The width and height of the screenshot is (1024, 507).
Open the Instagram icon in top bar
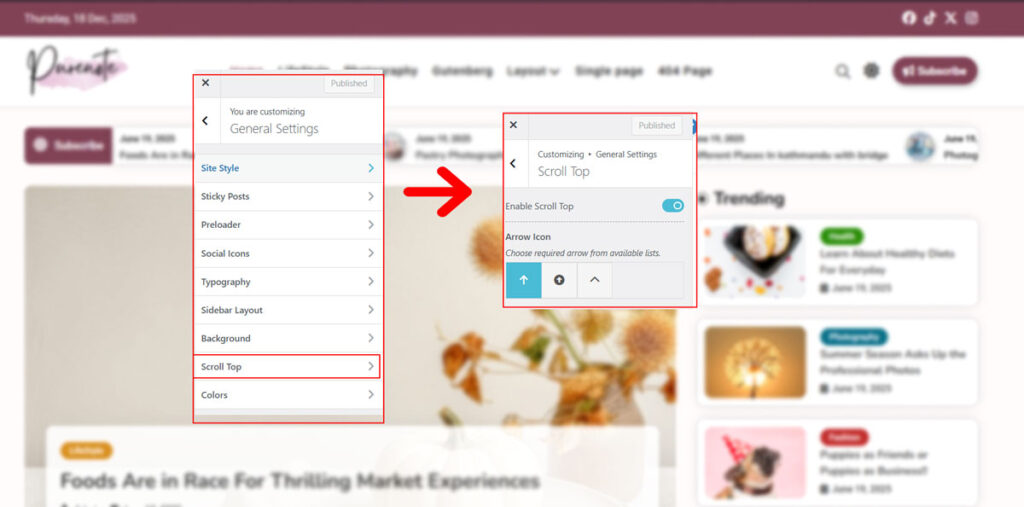click(972, 18)
